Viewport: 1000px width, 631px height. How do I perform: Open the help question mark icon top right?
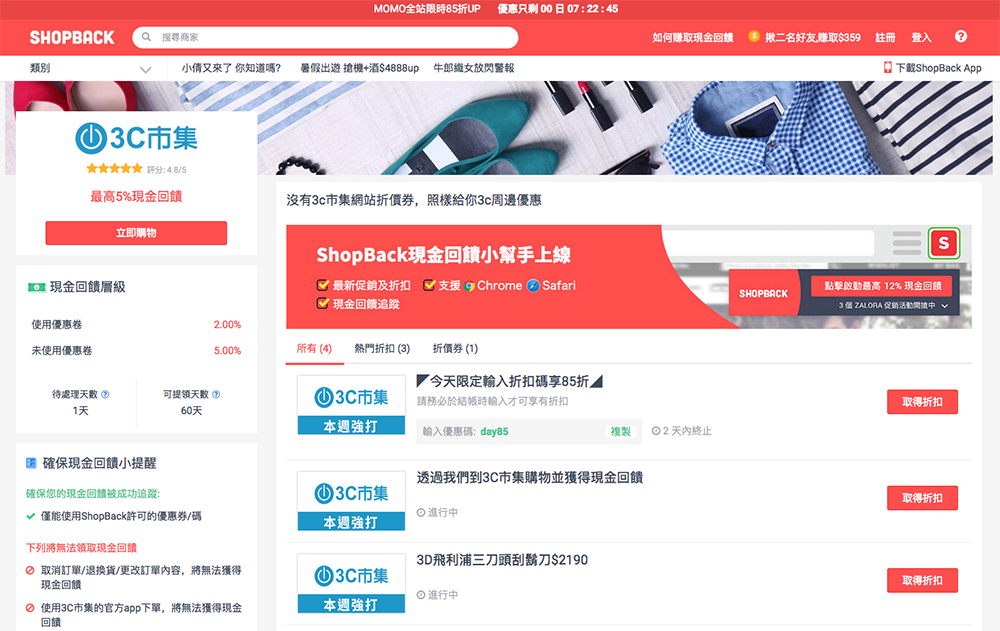tap(961, 36)
